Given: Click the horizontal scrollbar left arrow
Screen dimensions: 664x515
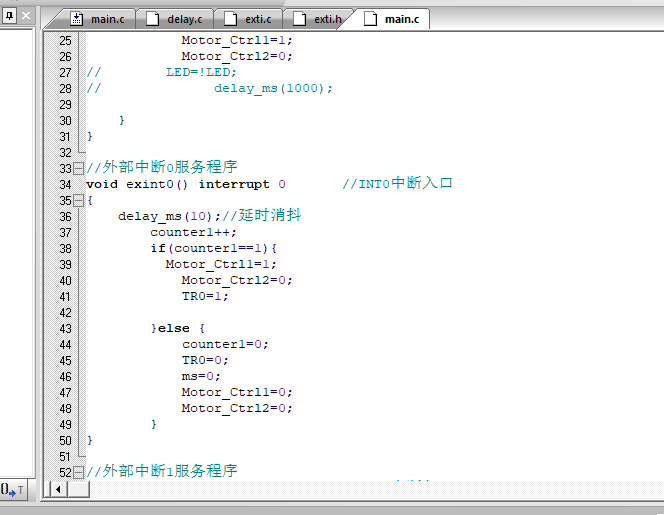Looking at the screenshot, I should coord(58,490).
